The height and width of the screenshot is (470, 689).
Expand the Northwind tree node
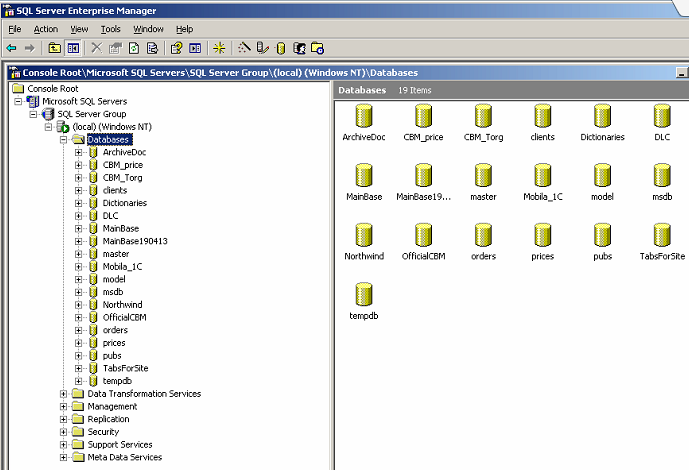coord(78,305)
